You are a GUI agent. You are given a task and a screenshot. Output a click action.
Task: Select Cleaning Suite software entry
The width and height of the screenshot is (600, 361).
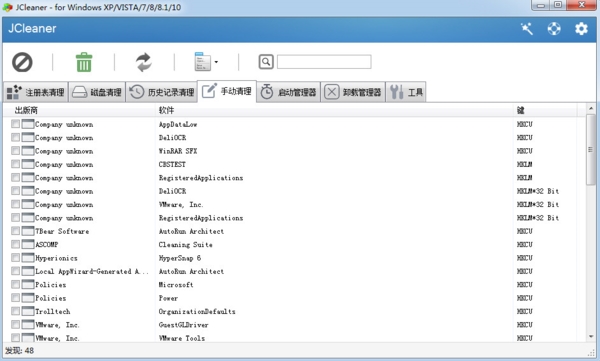186,245
